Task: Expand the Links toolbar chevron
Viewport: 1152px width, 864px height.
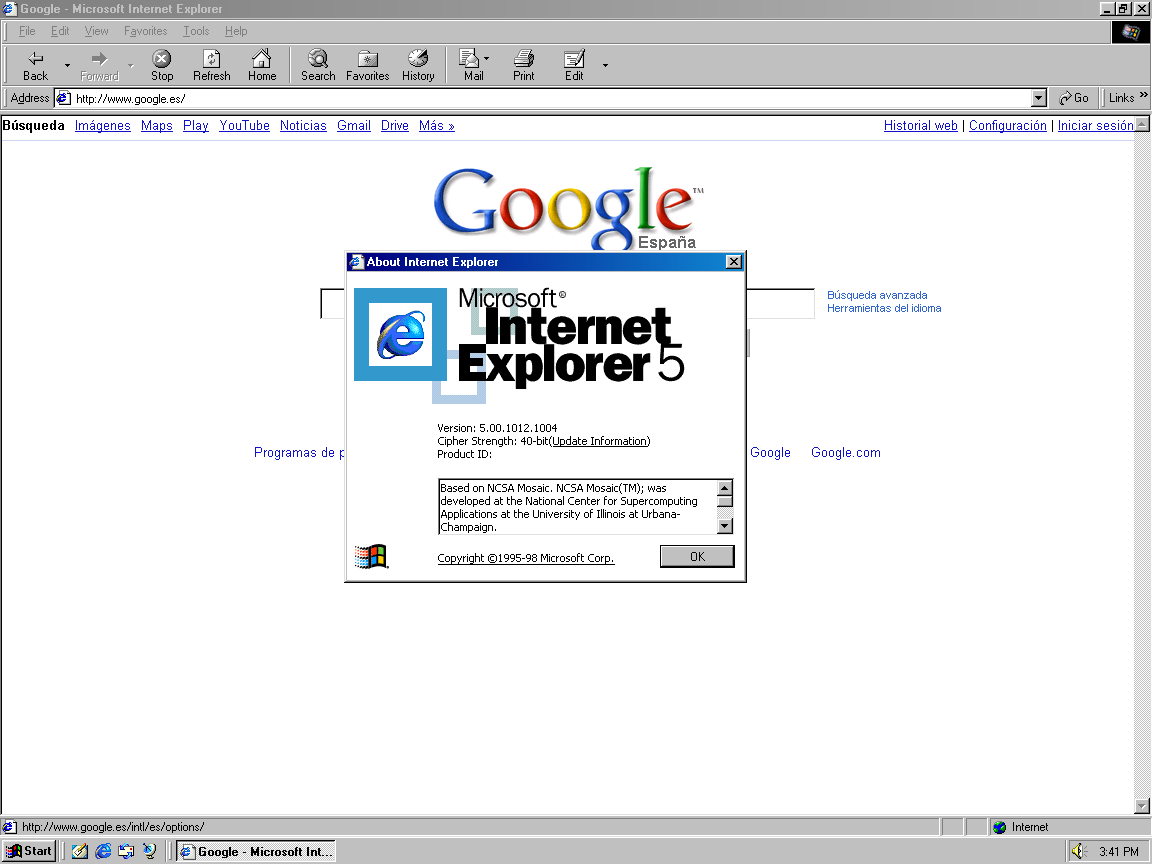Action: click(x=1144, y=96)
